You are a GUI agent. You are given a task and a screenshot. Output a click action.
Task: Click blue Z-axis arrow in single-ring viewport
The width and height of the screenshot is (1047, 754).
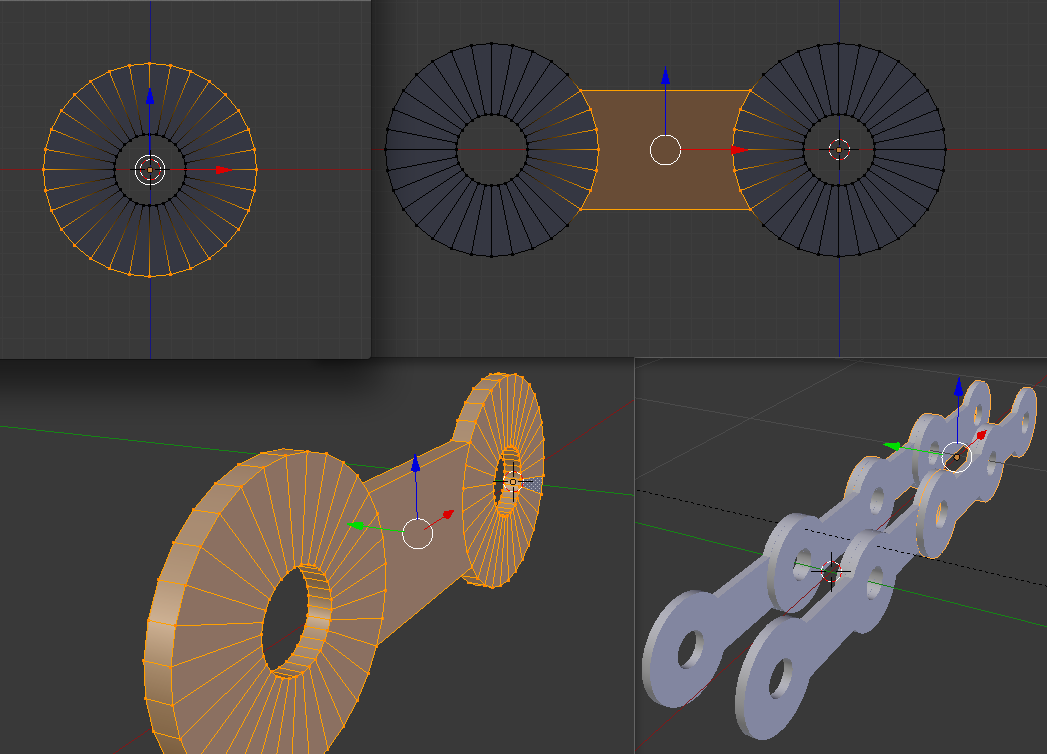click(150, 96)
